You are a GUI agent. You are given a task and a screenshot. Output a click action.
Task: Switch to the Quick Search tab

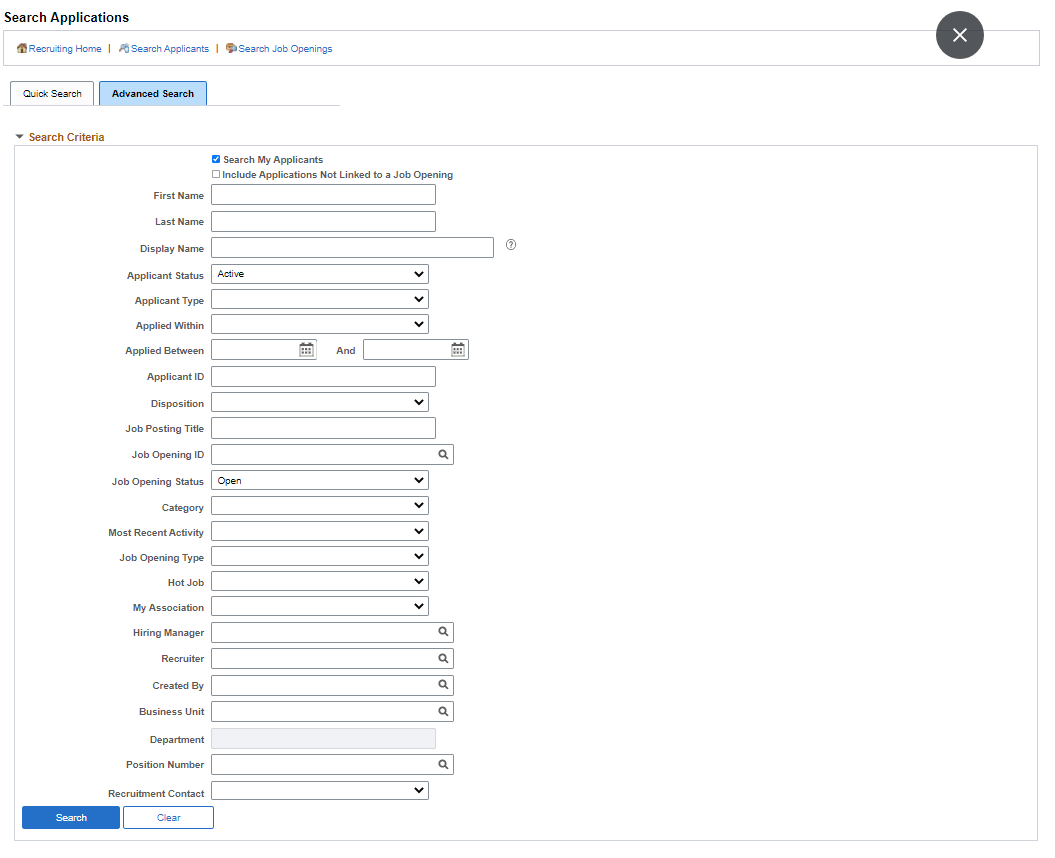51,93
